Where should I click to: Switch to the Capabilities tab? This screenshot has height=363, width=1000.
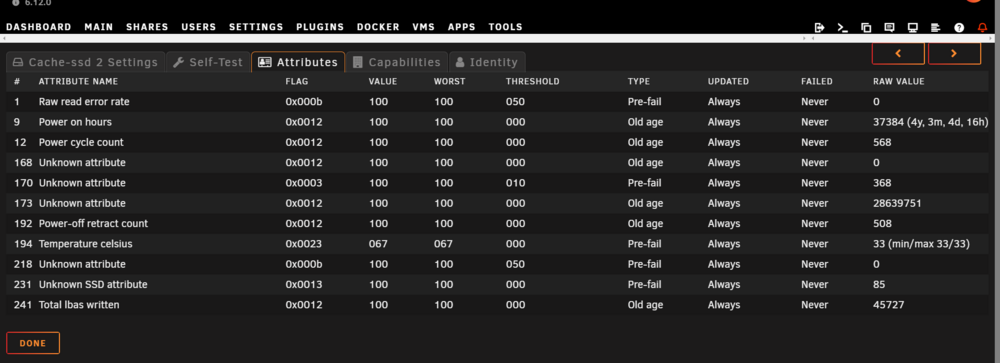(397, 62)
